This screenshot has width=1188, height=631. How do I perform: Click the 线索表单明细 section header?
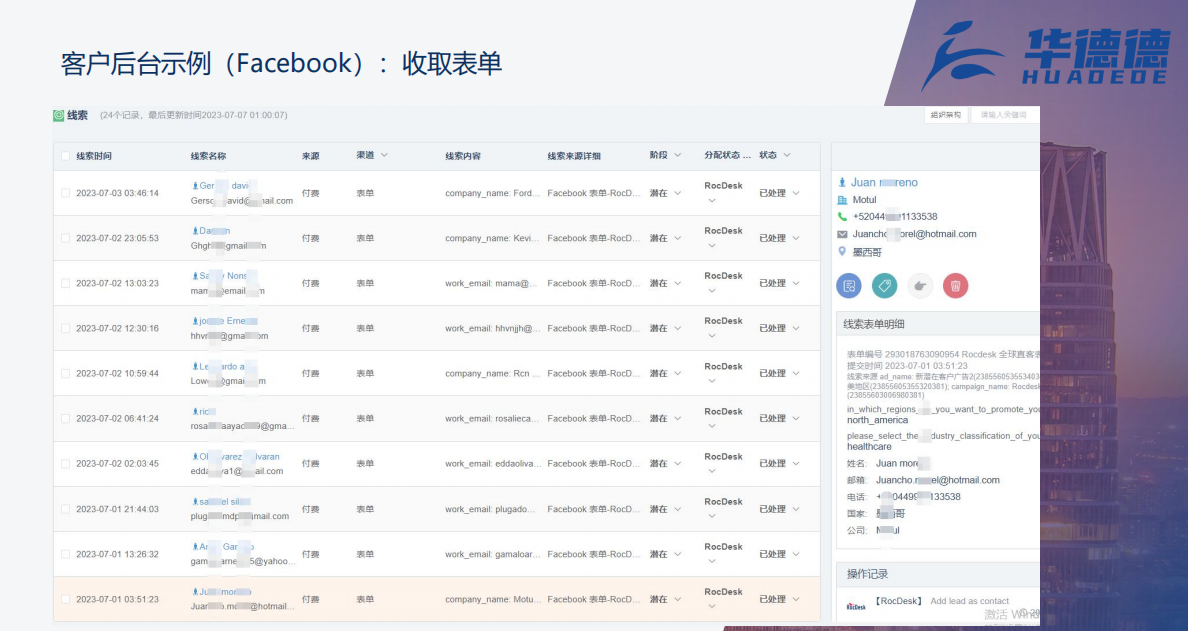tap(875, 324)
